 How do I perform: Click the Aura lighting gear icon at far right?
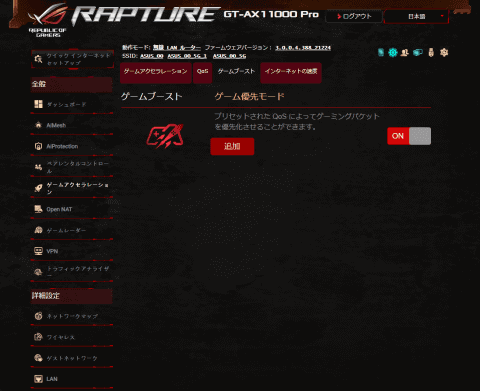coord(444,52)
